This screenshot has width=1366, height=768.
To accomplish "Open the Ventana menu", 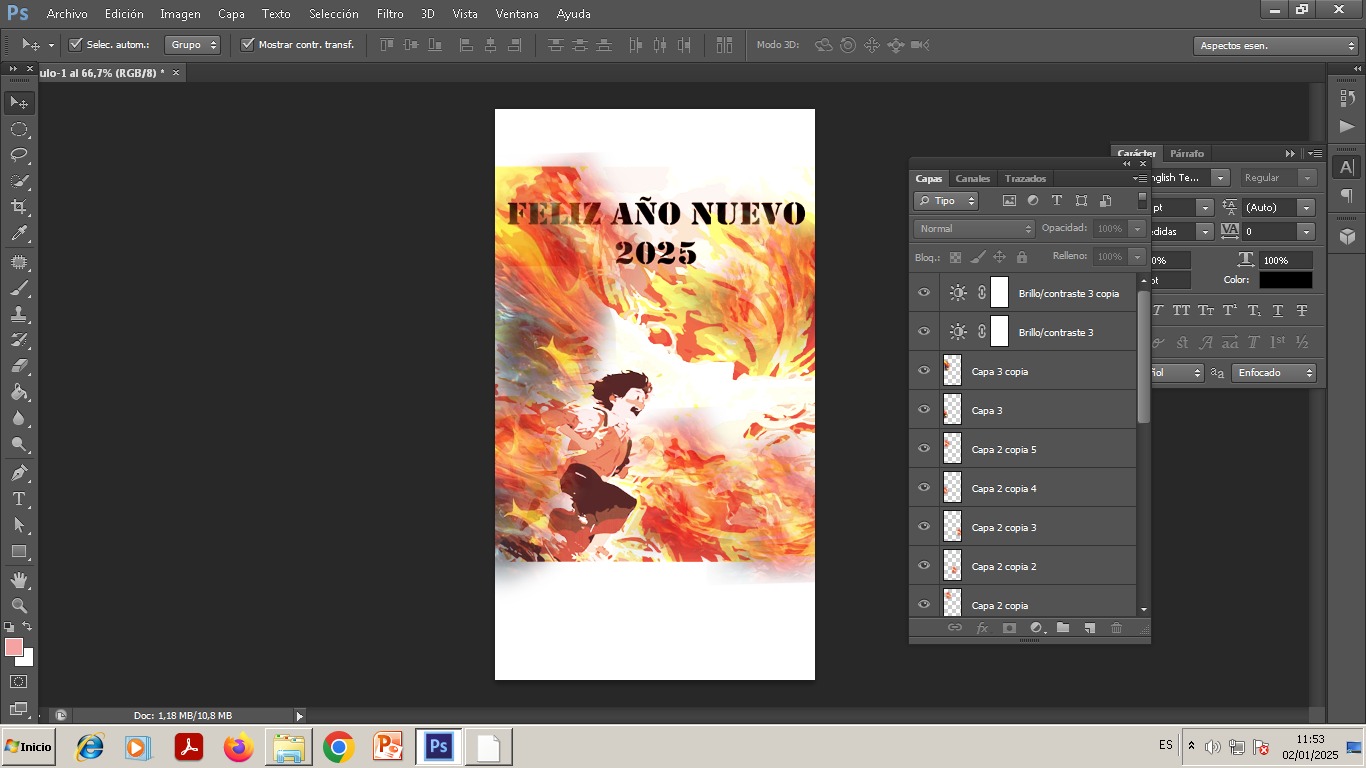I will pos(517,14).
